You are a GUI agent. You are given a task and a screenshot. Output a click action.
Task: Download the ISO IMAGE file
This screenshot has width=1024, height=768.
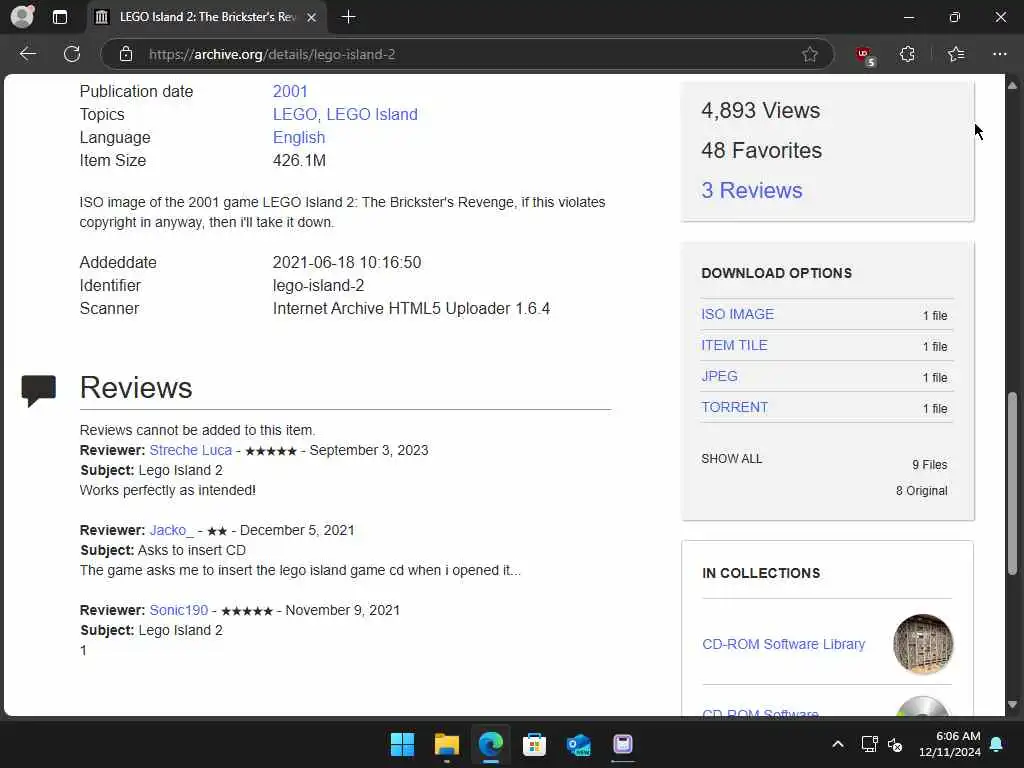point(737,314)
